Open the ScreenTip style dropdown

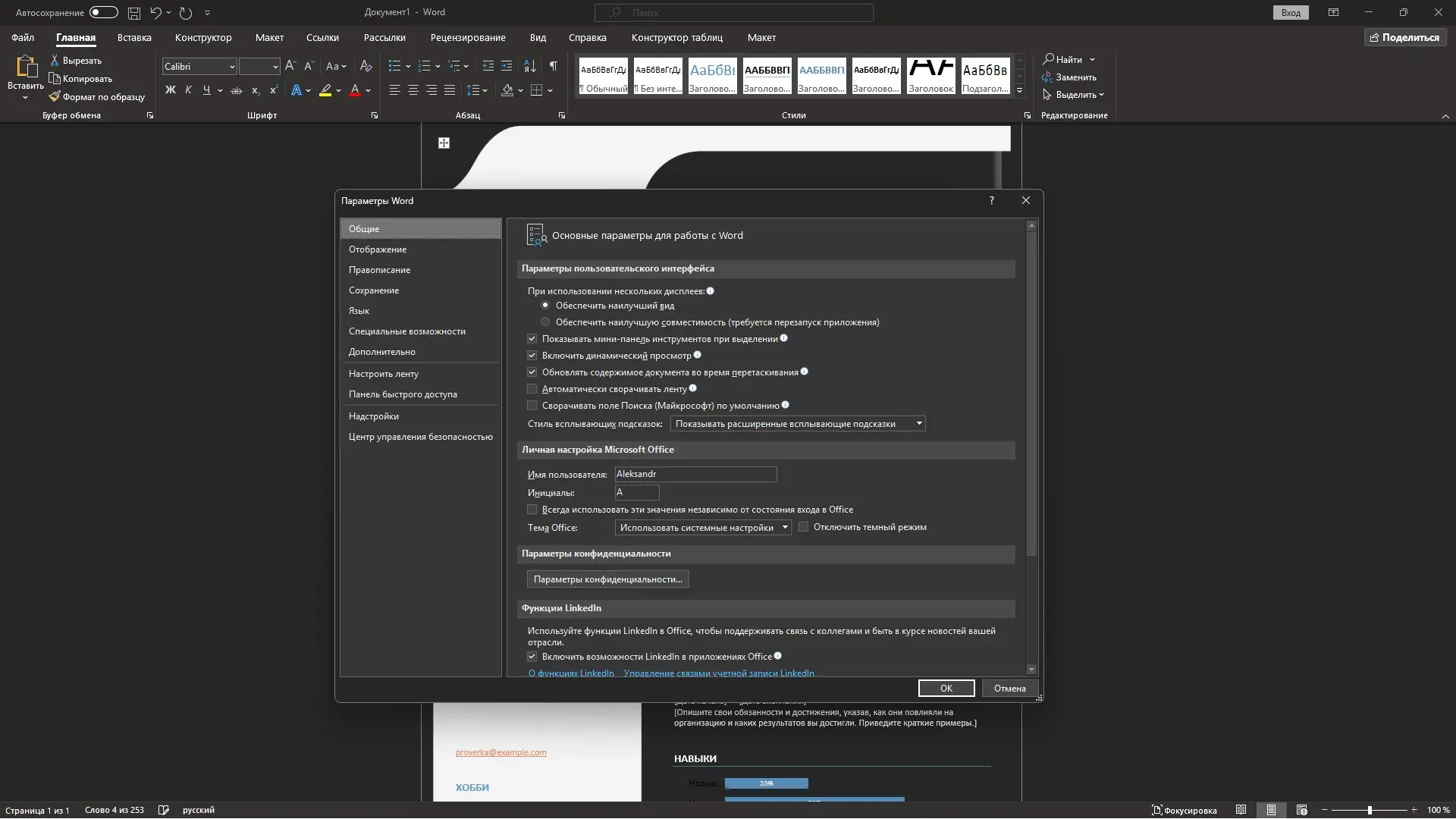point(797,424)
